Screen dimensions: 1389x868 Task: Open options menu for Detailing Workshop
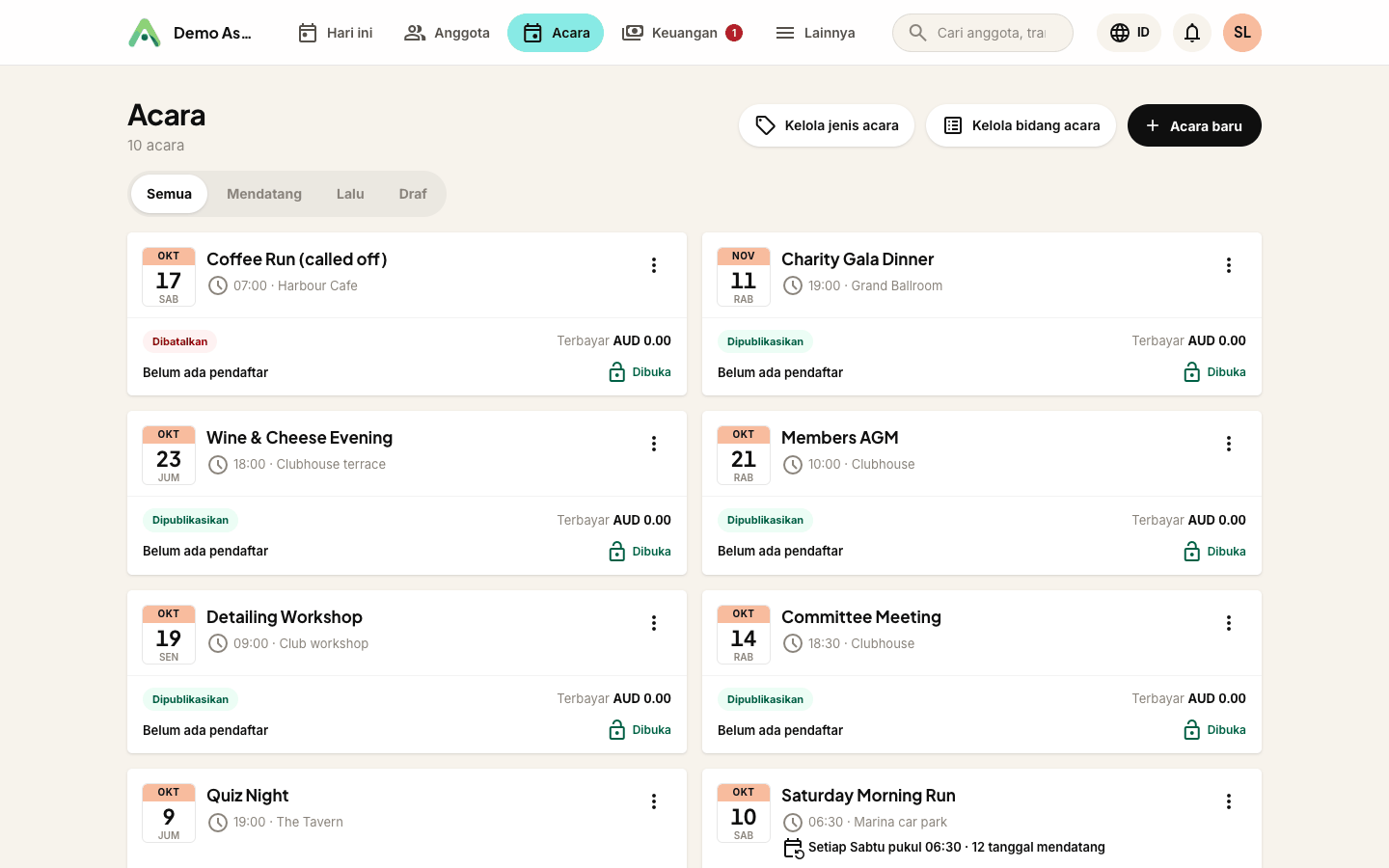point(654,623)
